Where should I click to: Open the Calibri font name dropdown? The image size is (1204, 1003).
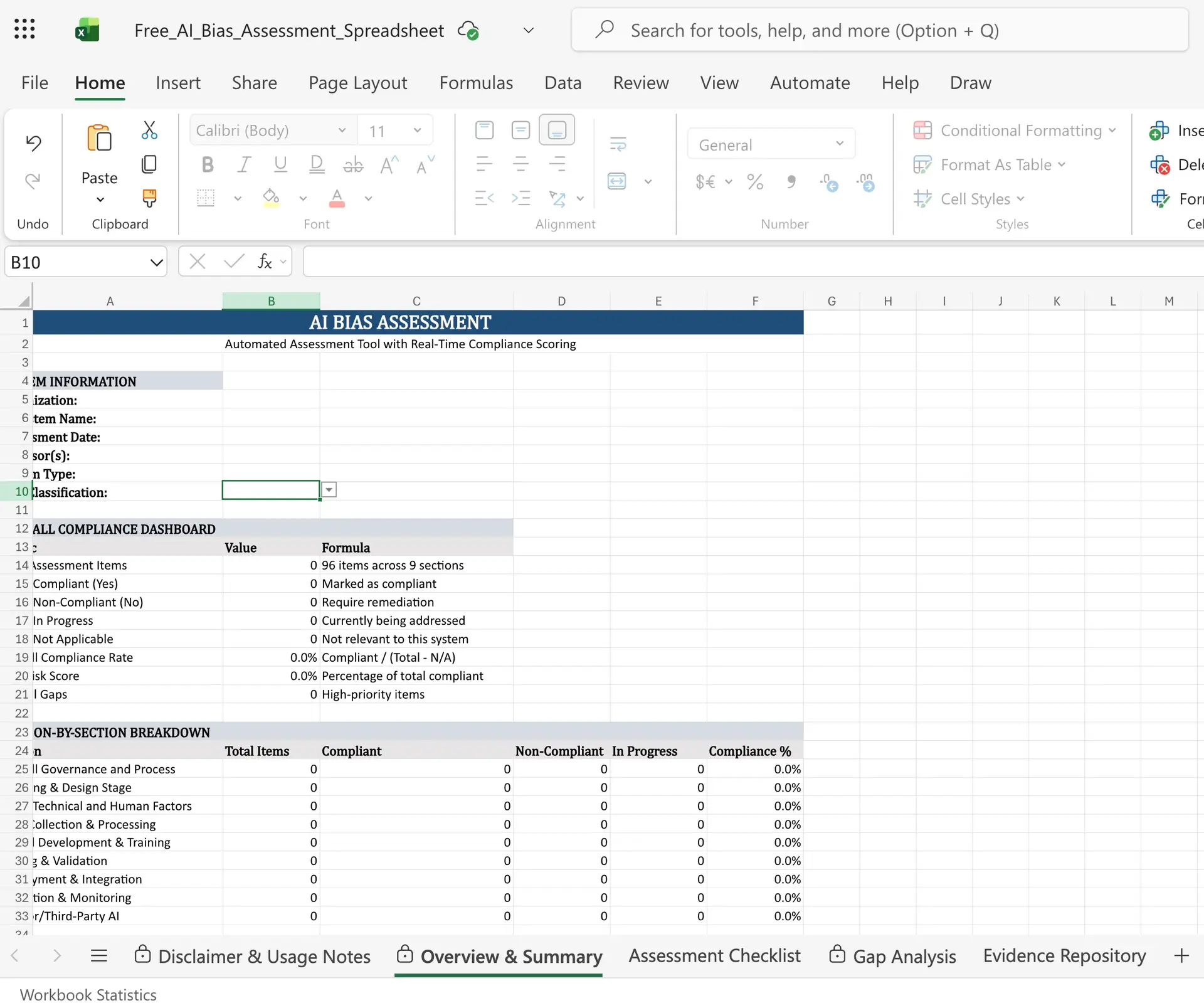[x=341, y=130]
